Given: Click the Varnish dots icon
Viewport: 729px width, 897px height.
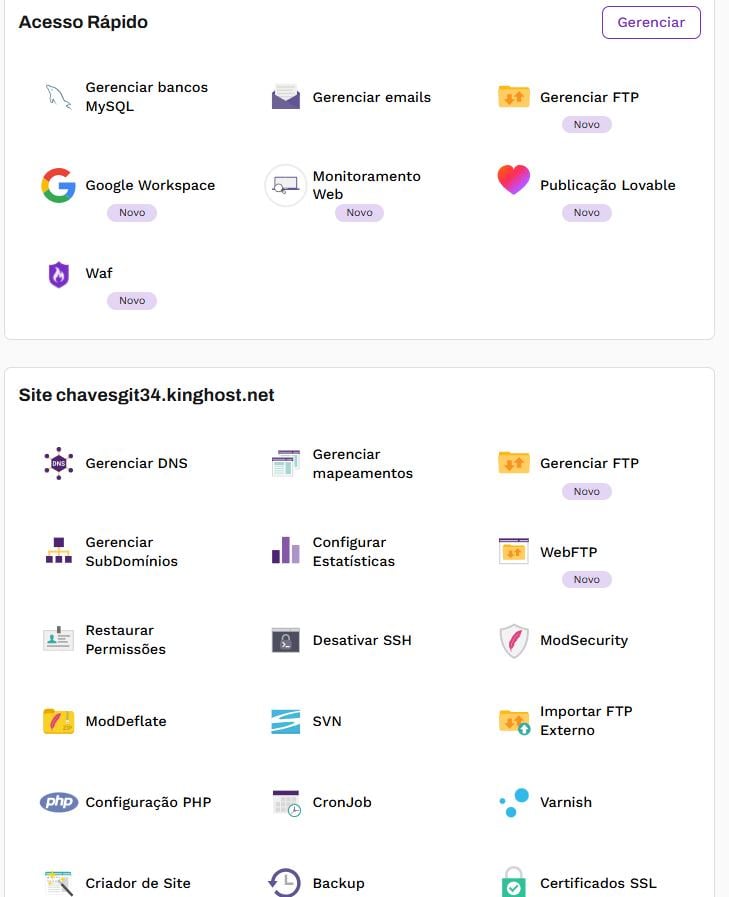Looking at the screenshot, I should [x=514, y=802].
